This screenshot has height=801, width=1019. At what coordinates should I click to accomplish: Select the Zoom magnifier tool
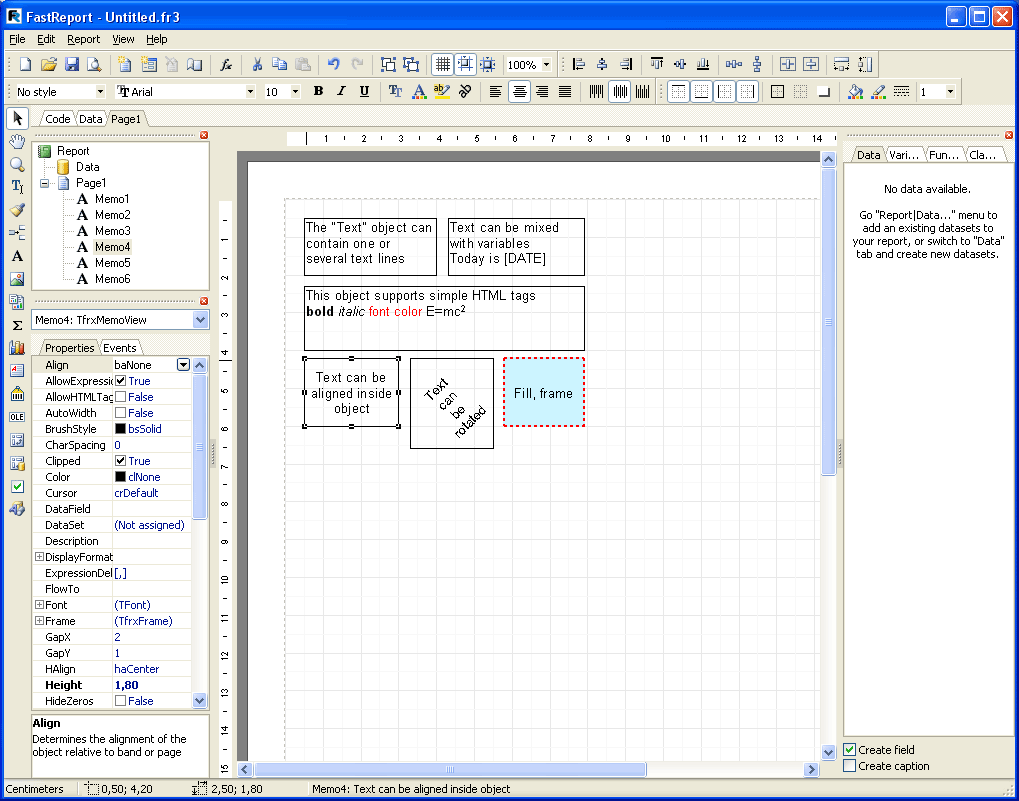tap(18, 164)
